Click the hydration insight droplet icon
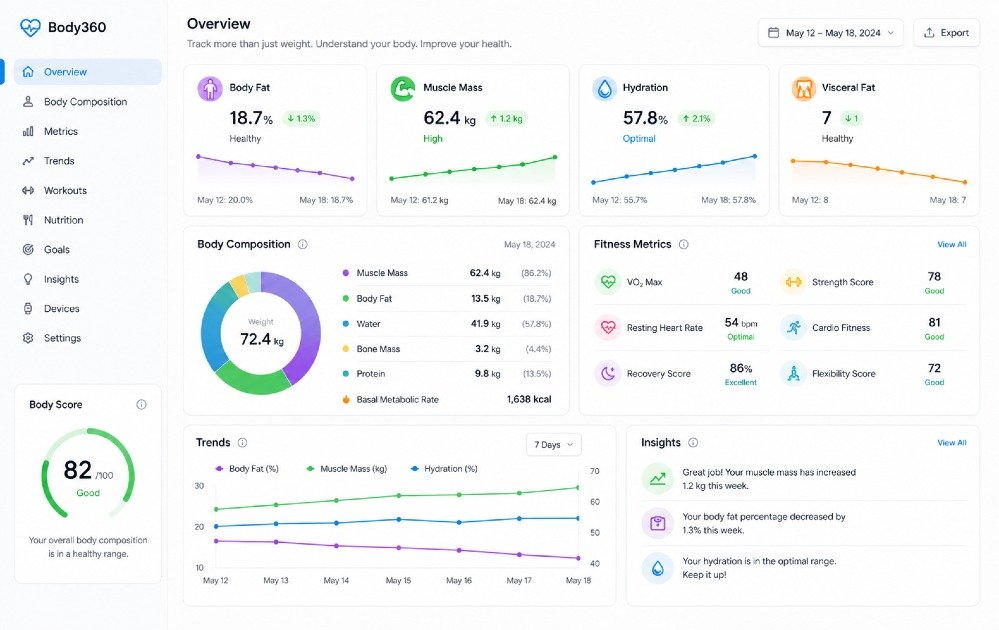 (658, 568)
